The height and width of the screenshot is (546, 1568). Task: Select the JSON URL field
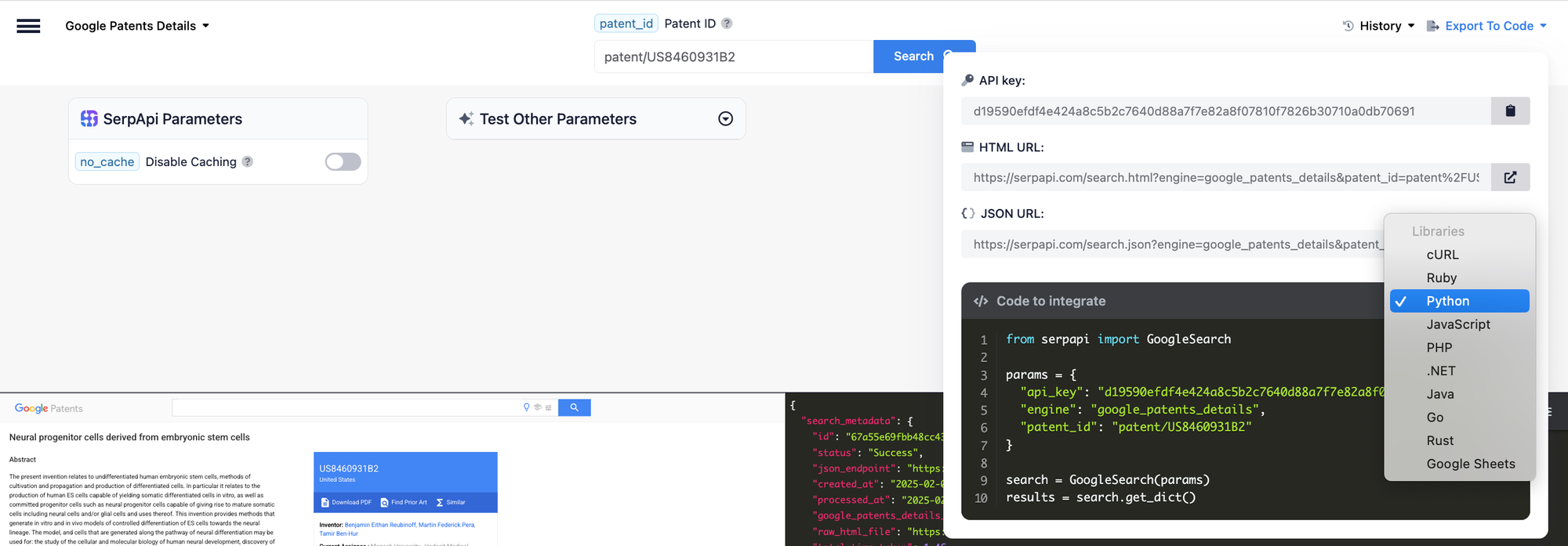(1174, 244)
